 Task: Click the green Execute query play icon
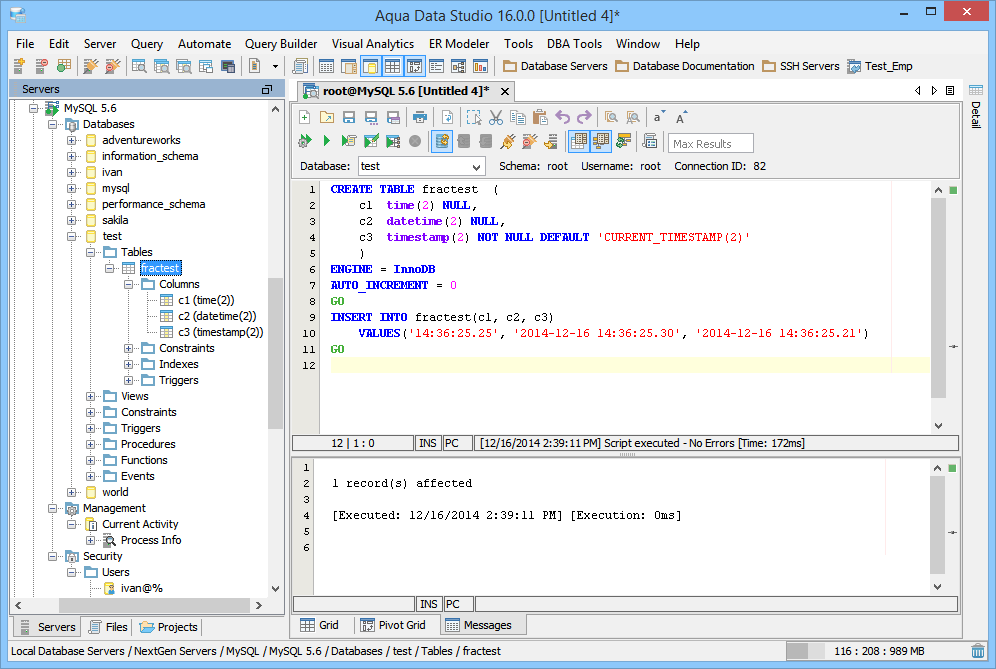point(326,142)
